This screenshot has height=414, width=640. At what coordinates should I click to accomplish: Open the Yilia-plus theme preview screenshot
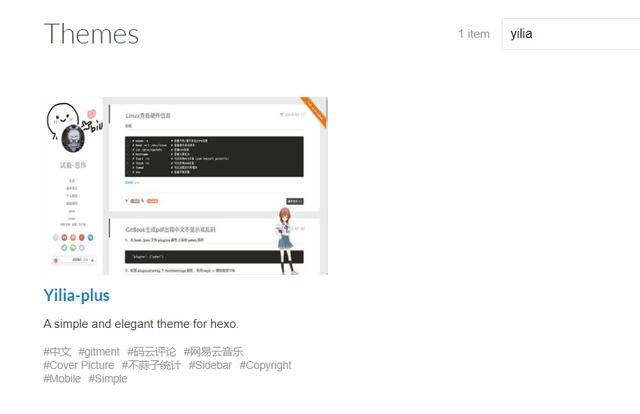(186, 186)
